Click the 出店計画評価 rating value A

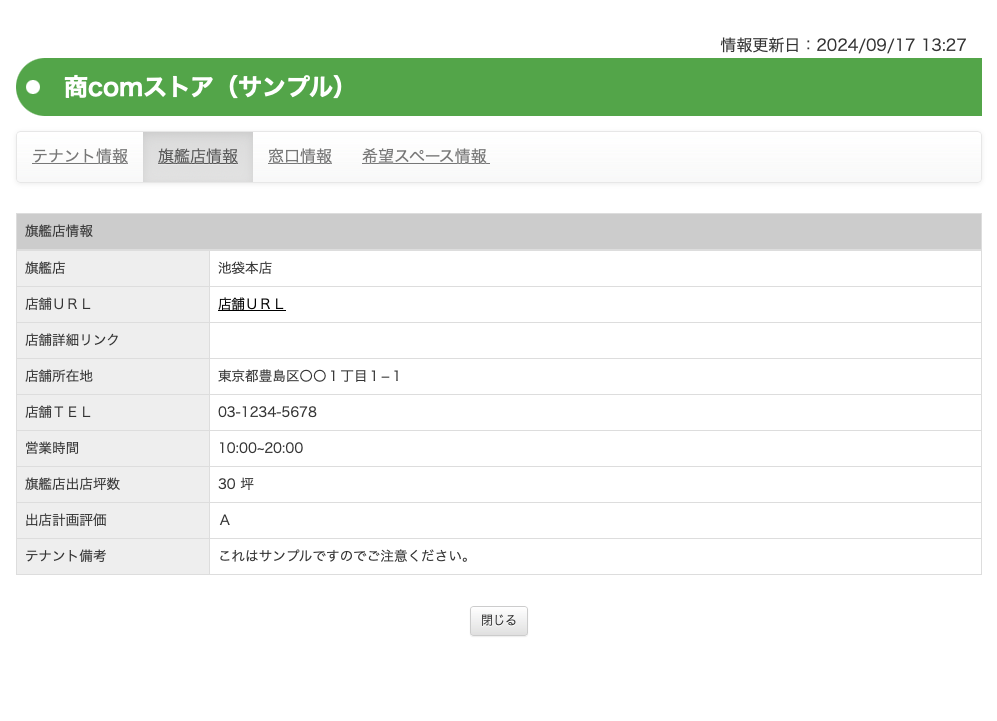(225, 520)
